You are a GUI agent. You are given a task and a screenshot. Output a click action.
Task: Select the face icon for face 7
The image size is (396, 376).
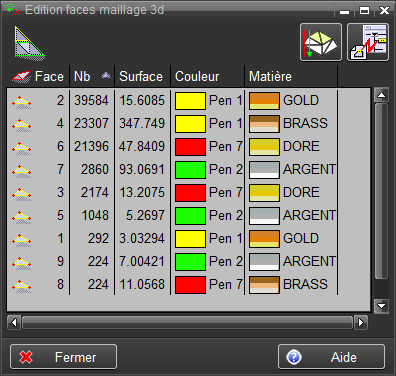[22, 170]
